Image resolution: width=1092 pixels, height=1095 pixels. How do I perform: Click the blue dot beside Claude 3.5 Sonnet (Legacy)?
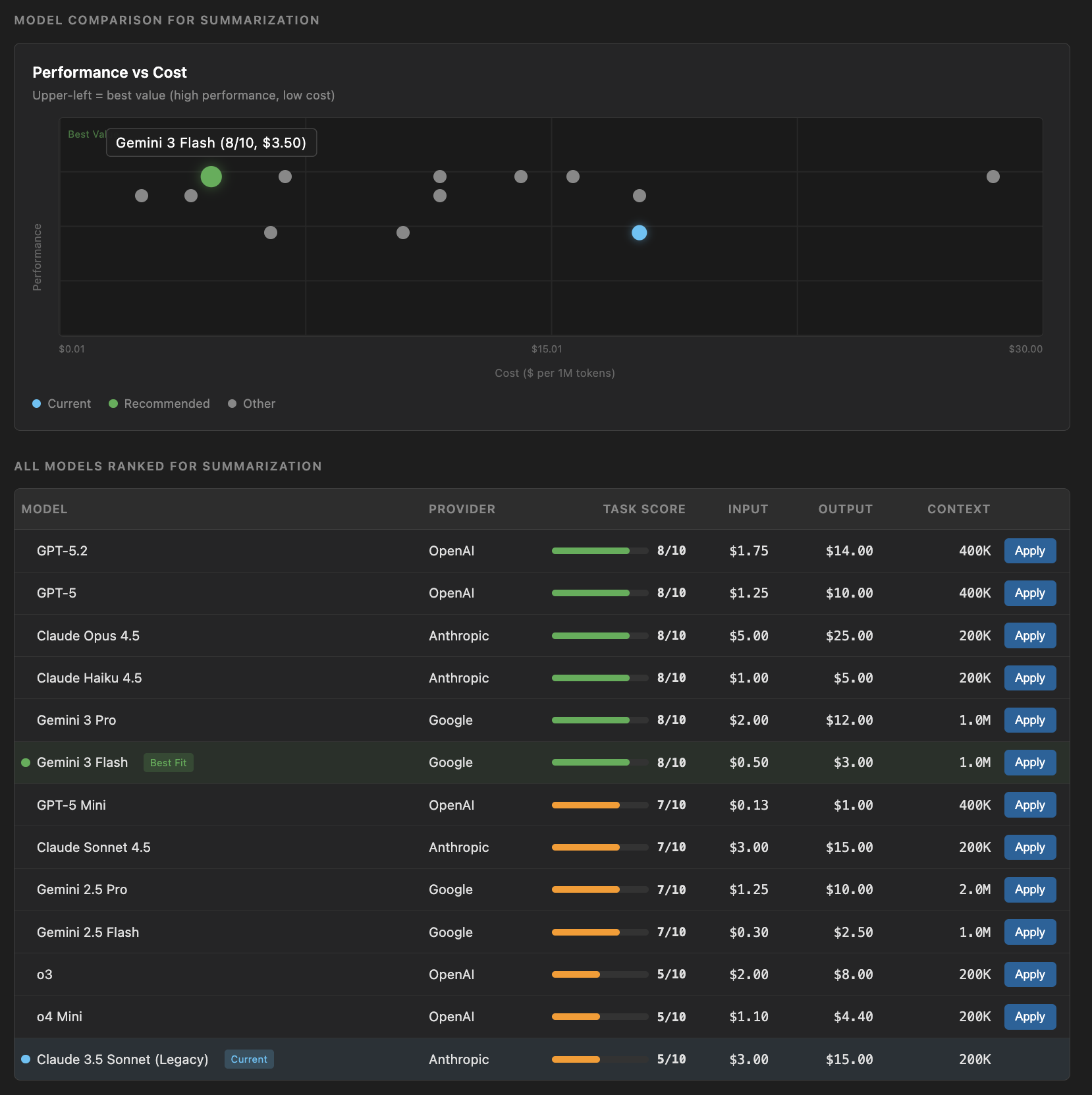(x=26, y=1059)
